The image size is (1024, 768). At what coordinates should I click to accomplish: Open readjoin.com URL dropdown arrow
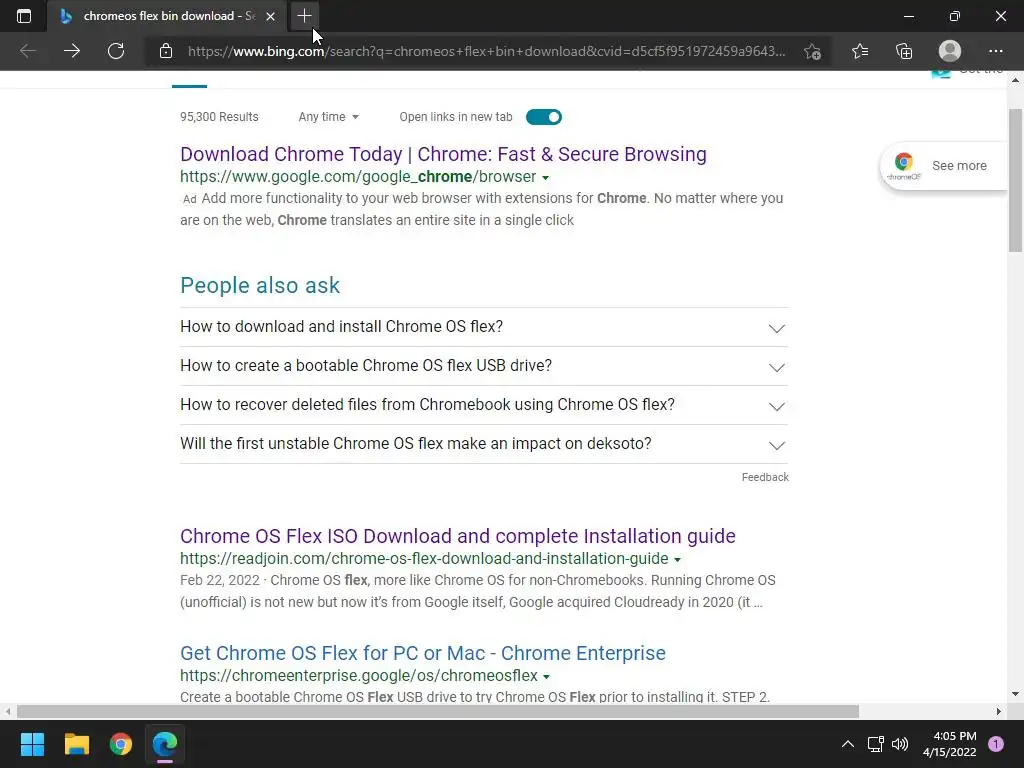point(677,560)
